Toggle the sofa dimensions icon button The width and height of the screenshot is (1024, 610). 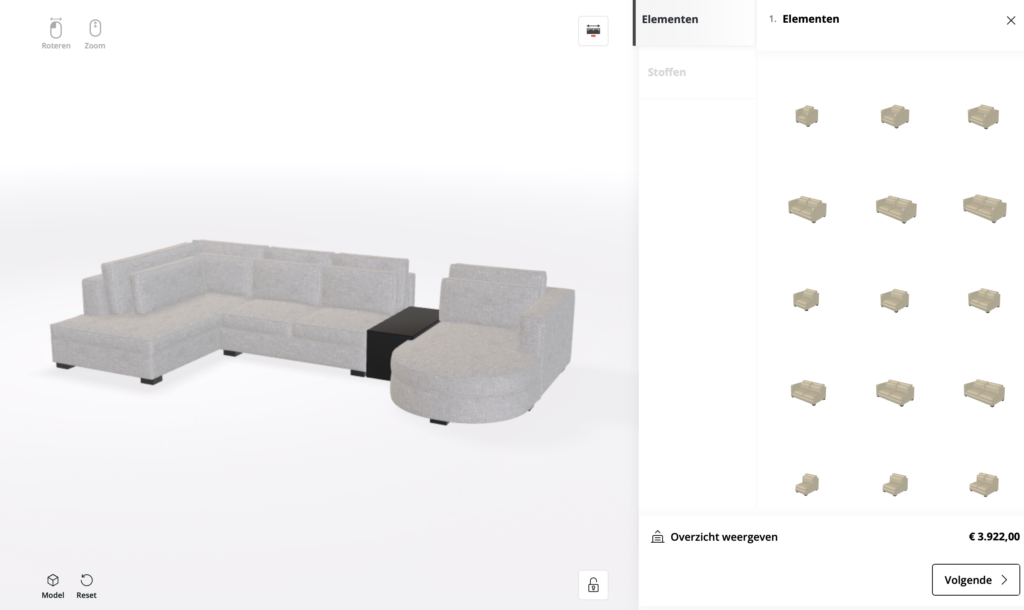pos(593,31)
